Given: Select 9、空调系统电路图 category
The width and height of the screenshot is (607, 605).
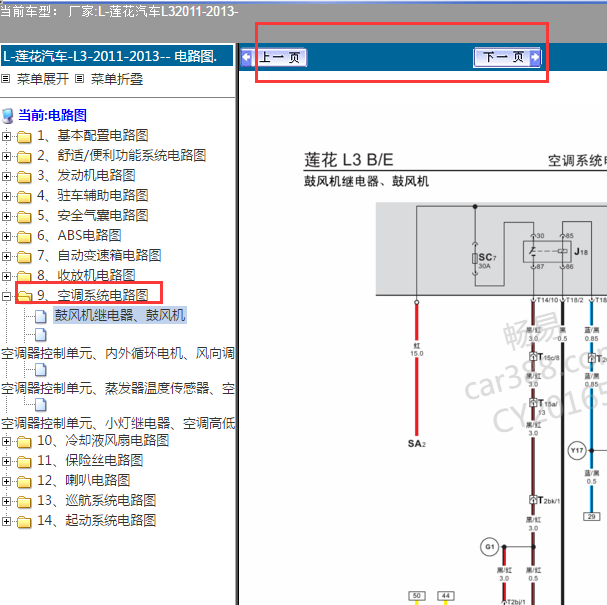Looking at the screenshot, I should point(93,295).
